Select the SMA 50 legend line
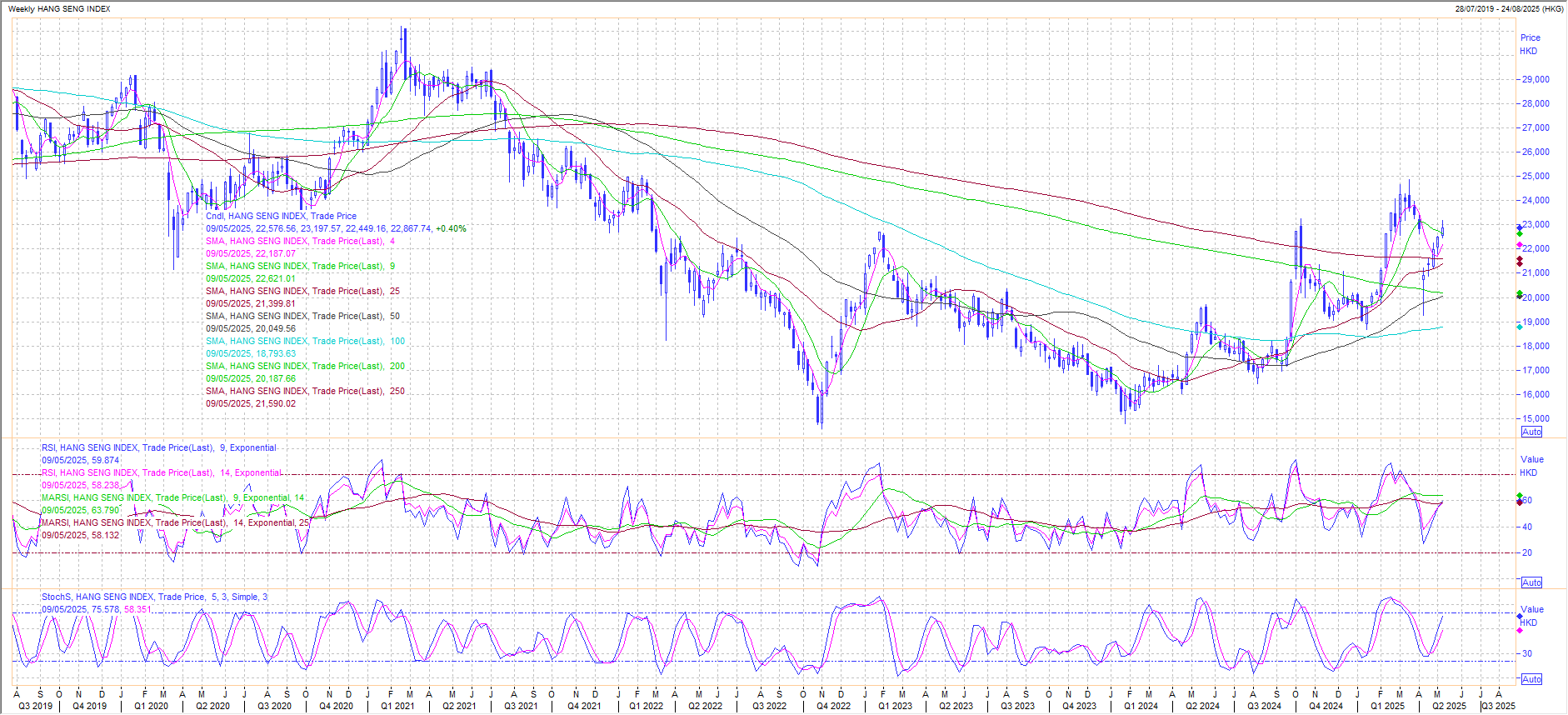The image size is (1568, 715). 303,316
